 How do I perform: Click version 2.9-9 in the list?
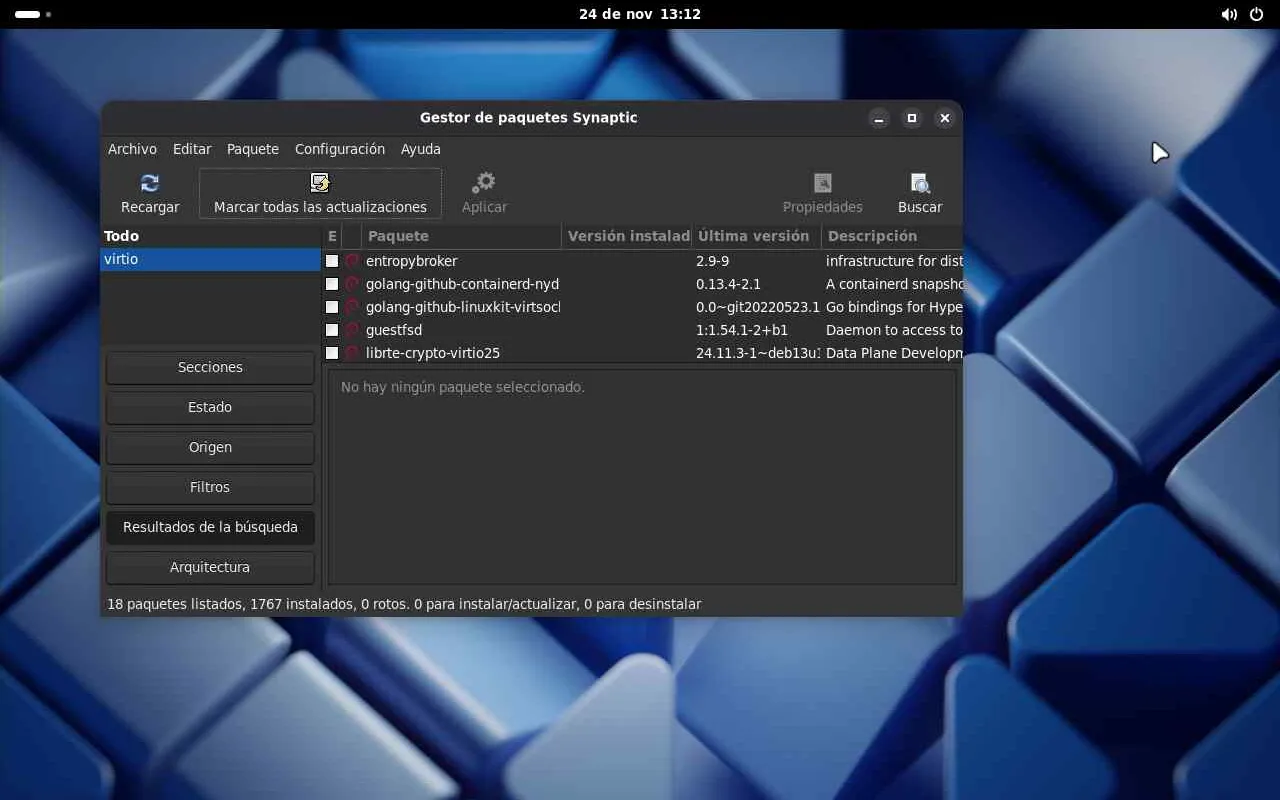712,261
